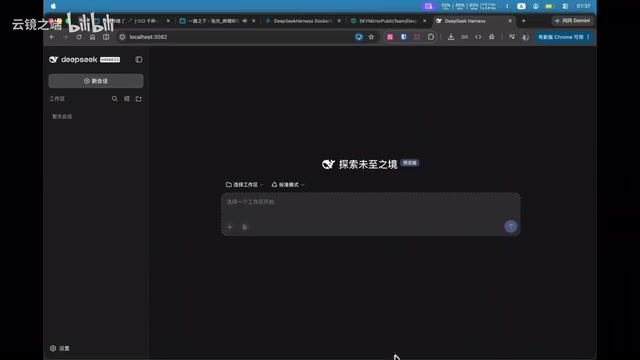Open Control Center in menu bar
This screenshot has height=360, width=640.
coord(565,6)
